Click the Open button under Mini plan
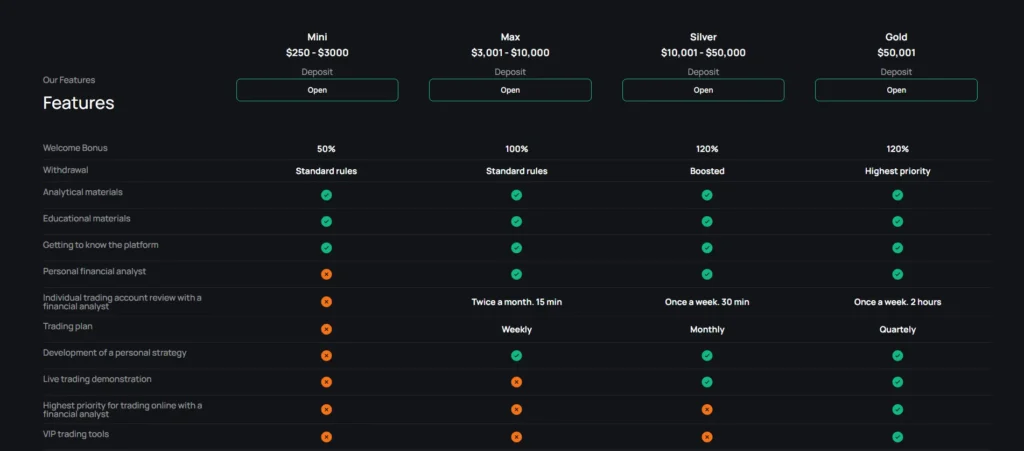The height and width of the screenshot is (451, 1024). [x=317, y=90]
